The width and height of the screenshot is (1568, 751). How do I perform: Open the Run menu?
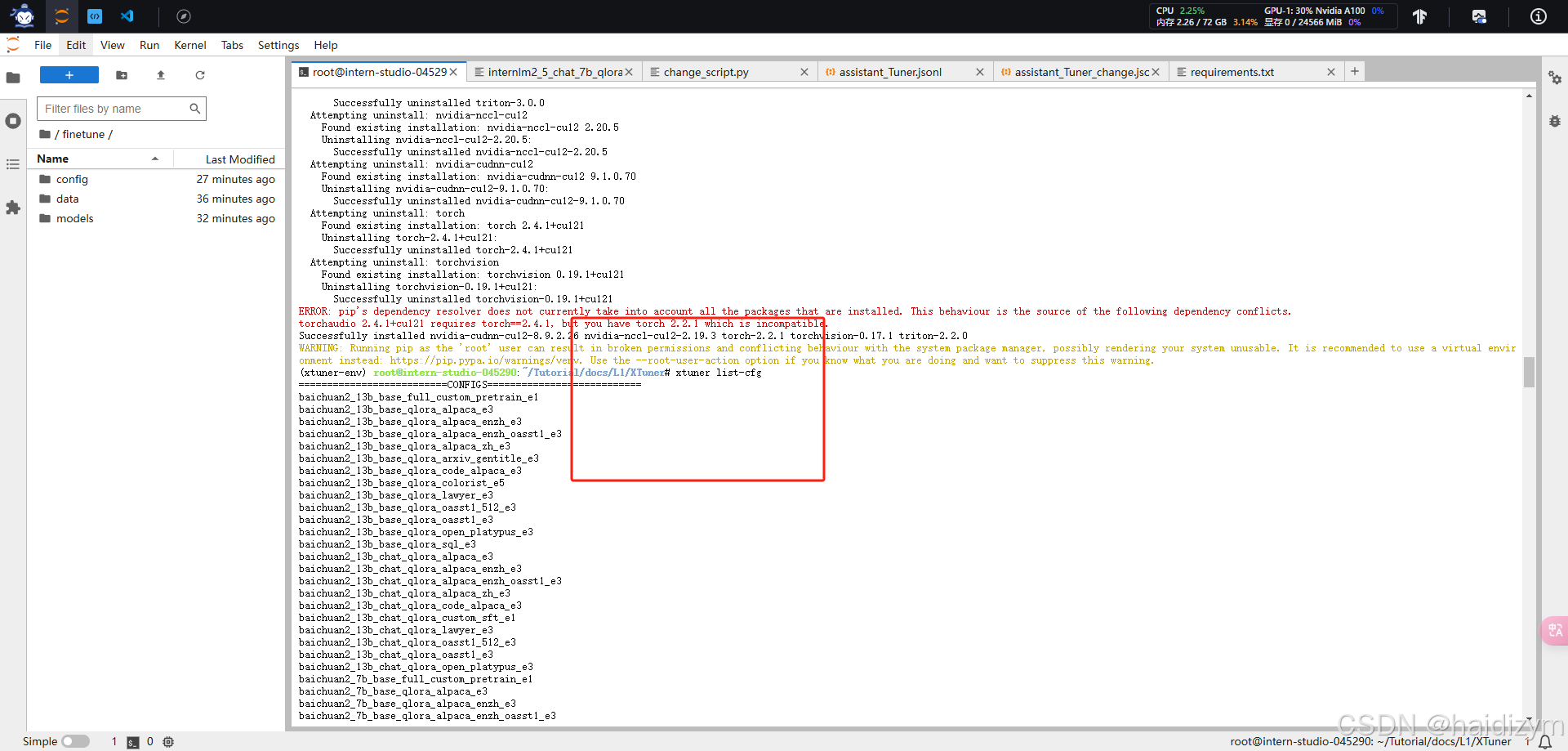149,45
